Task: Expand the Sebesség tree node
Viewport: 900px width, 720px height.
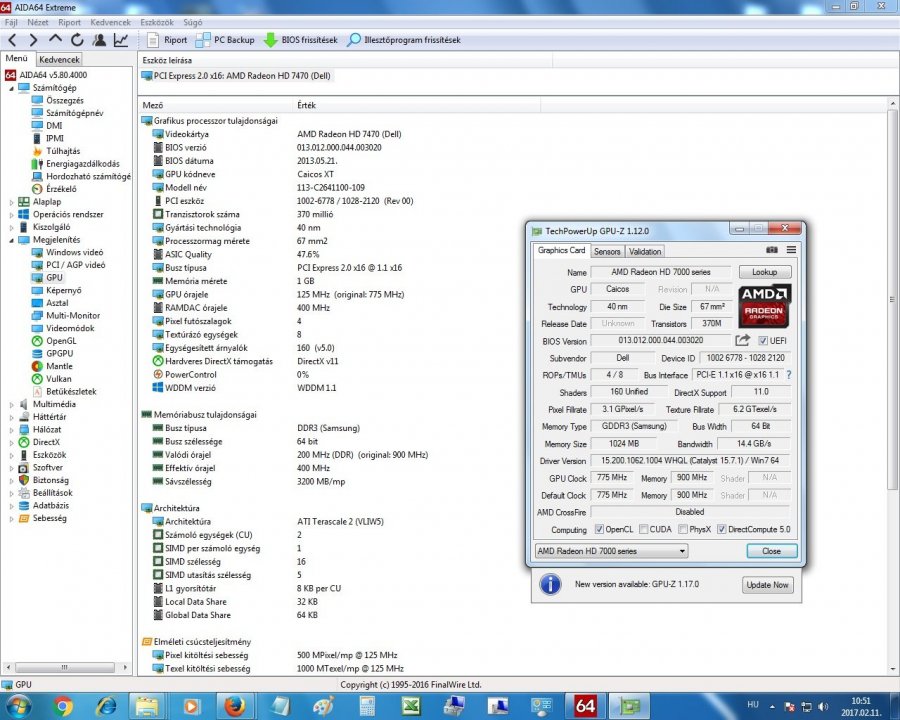Action: pyautogui.click(x=11, y=518)
